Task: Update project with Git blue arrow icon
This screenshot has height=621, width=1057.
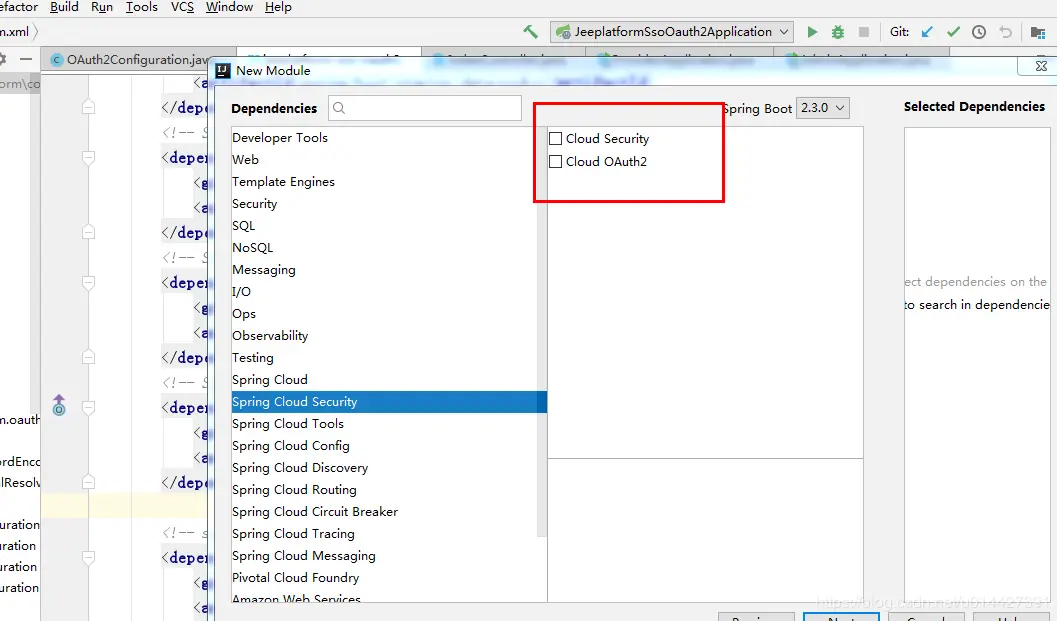Action: click(x=928, y=32)
